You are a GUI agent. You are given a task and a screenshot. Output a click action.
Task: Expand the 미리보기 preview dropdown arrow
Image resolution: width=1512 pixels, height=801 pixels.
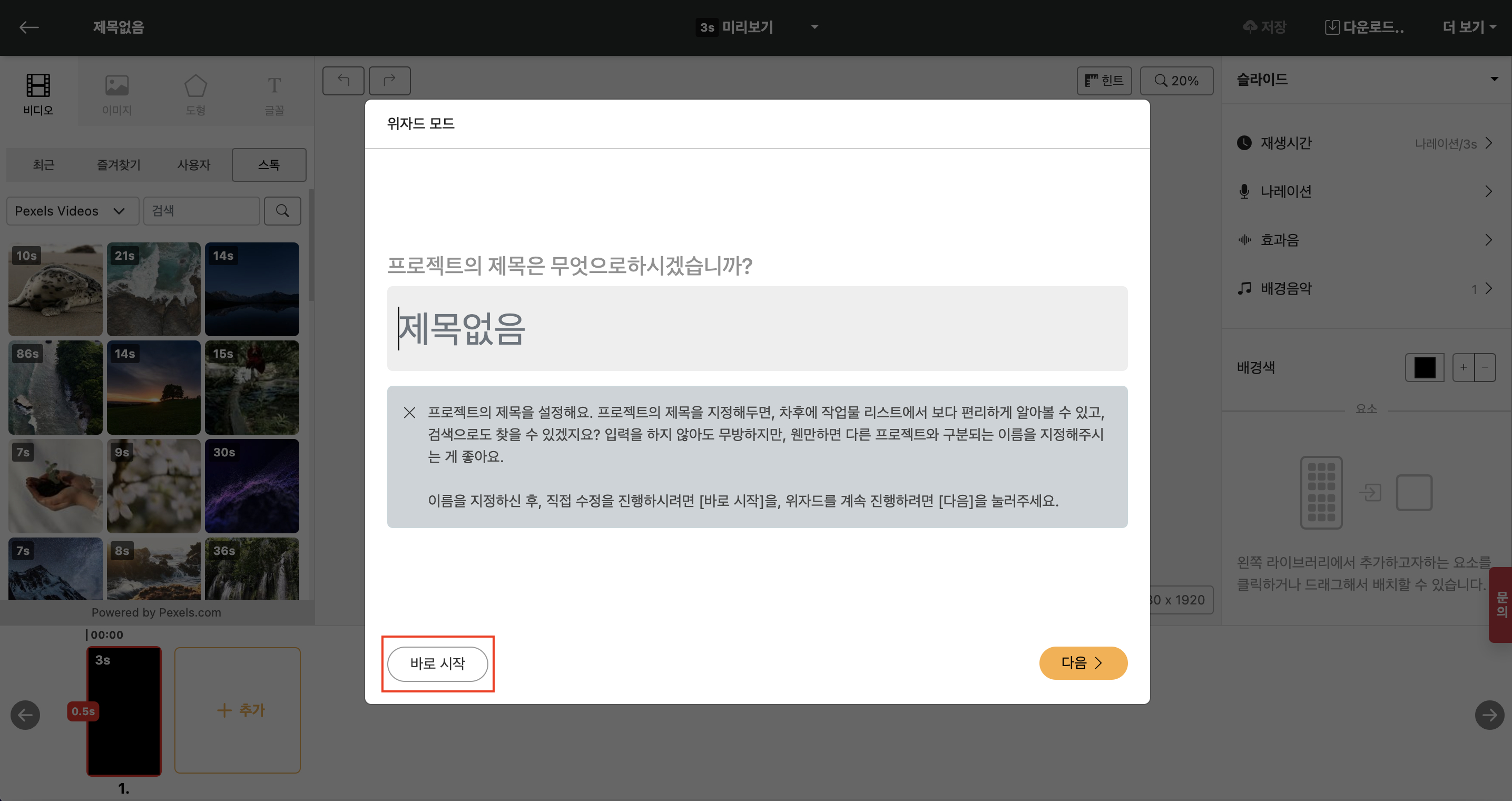[814, 27]
